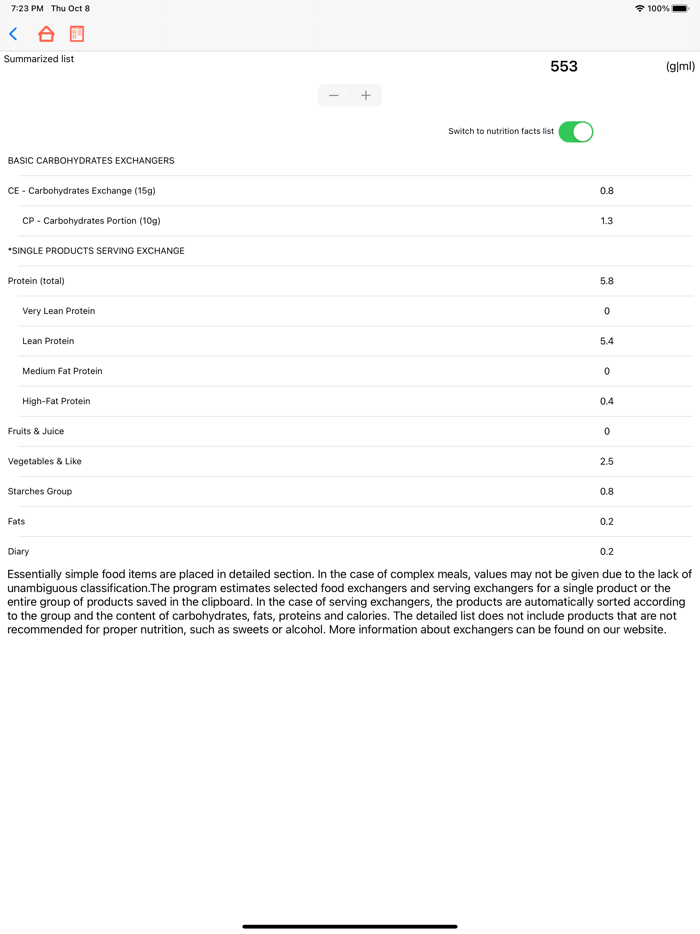Tap the Home icon in the toolbar
The width and height of the screenshot is (700, 934).
(46, 33)
